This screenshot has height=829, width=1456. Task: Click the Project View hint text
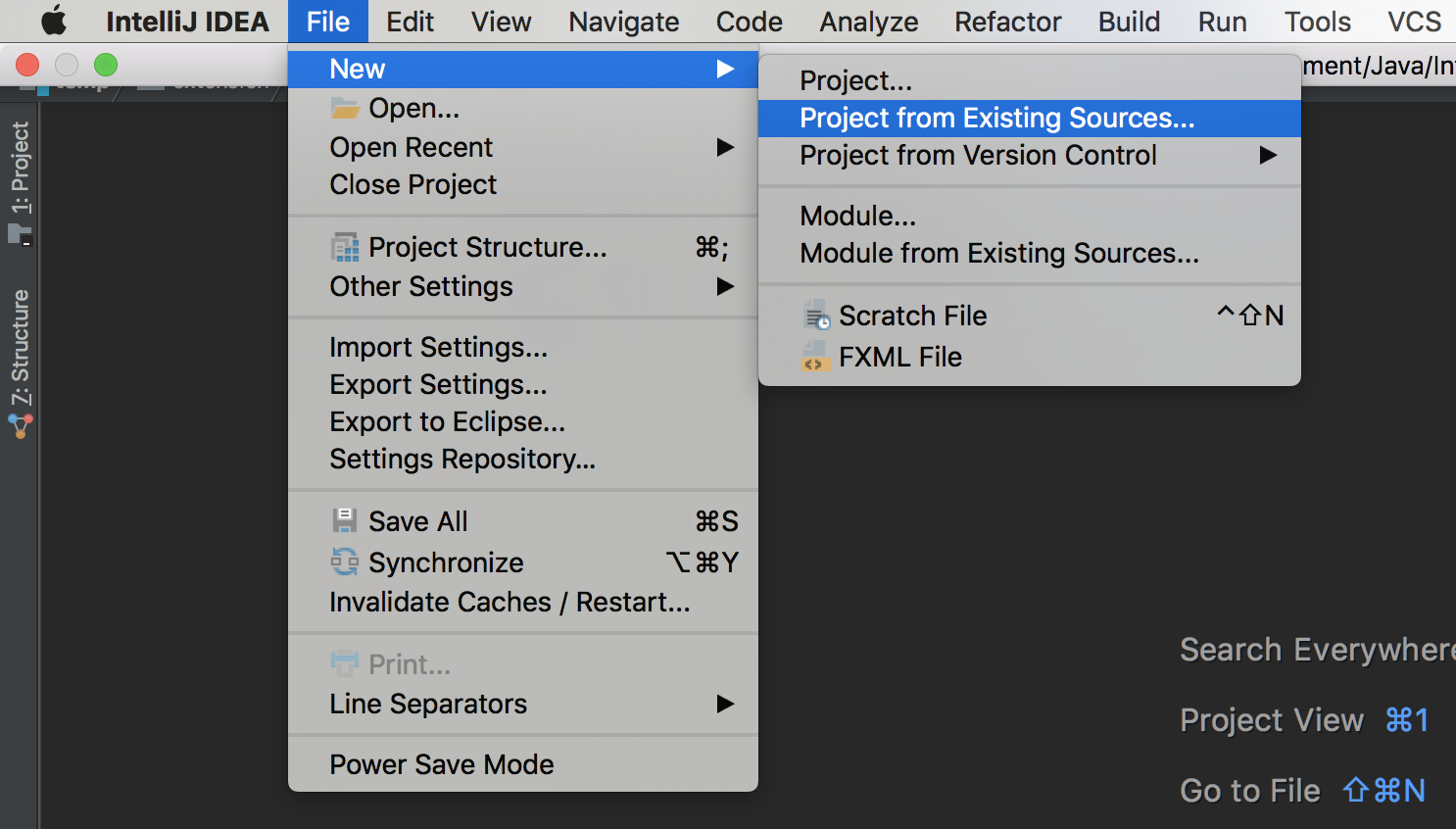[x=1272, y=720]
